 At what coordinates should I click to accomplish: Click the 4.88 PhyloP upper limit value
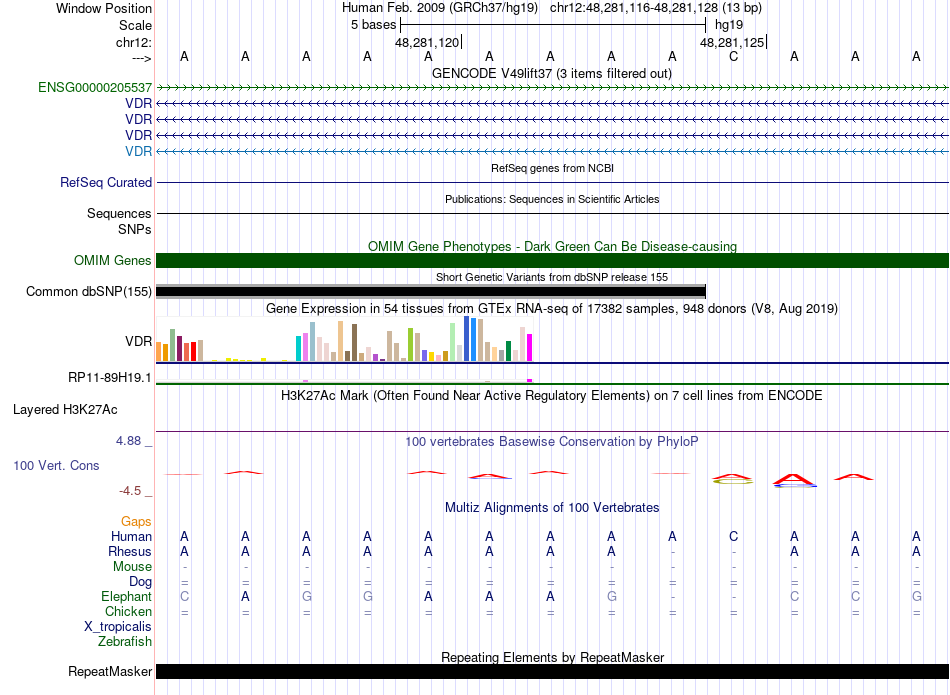tap(128, 441)
